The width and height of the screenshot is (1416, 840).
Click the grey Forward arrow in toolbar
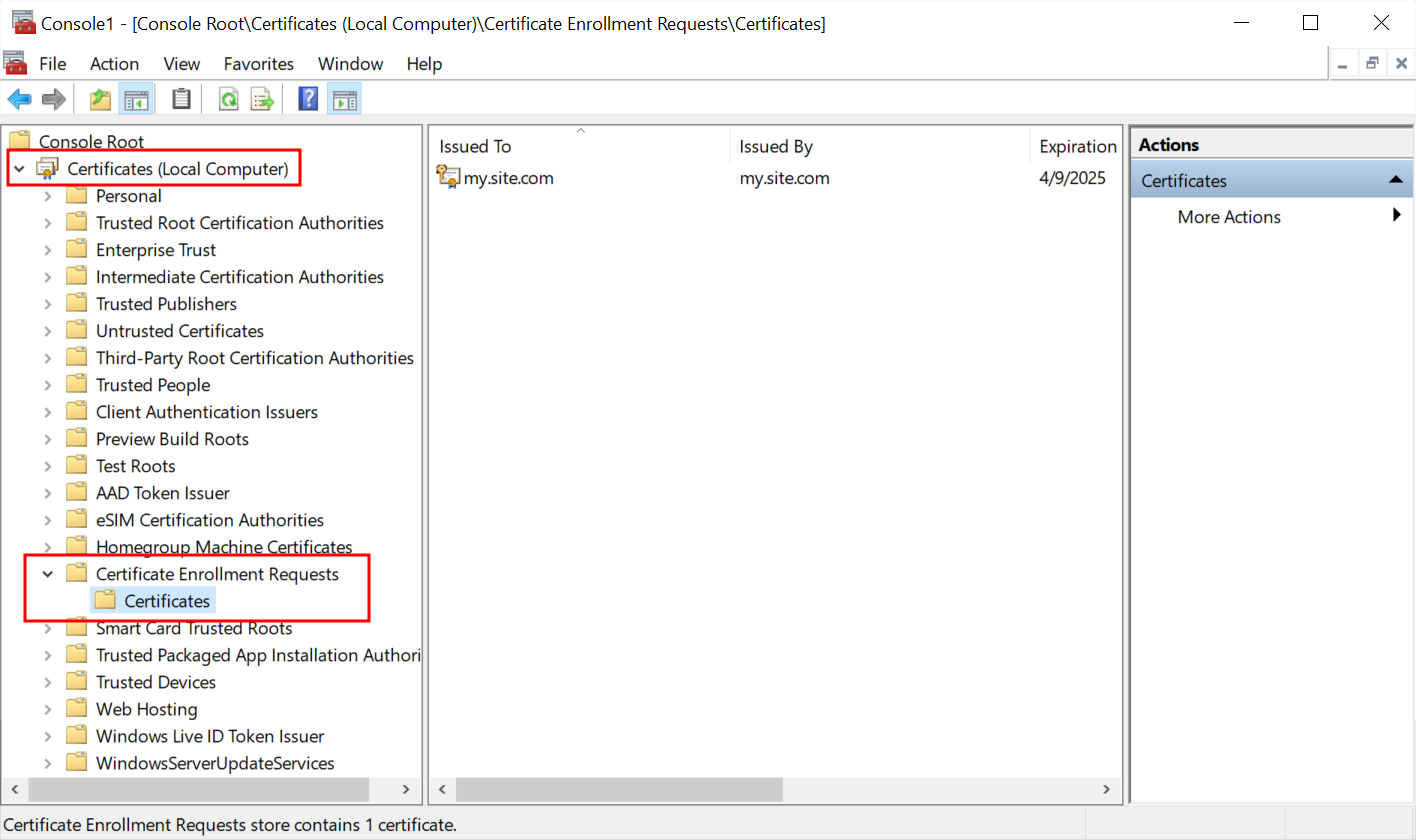point(54,99)
